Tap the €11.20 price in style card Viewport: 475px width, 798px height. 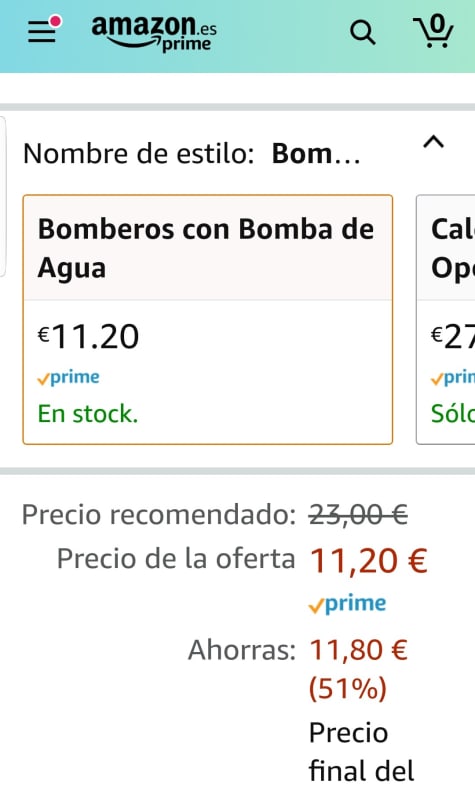pyautogui.click(x=89, y=336)
